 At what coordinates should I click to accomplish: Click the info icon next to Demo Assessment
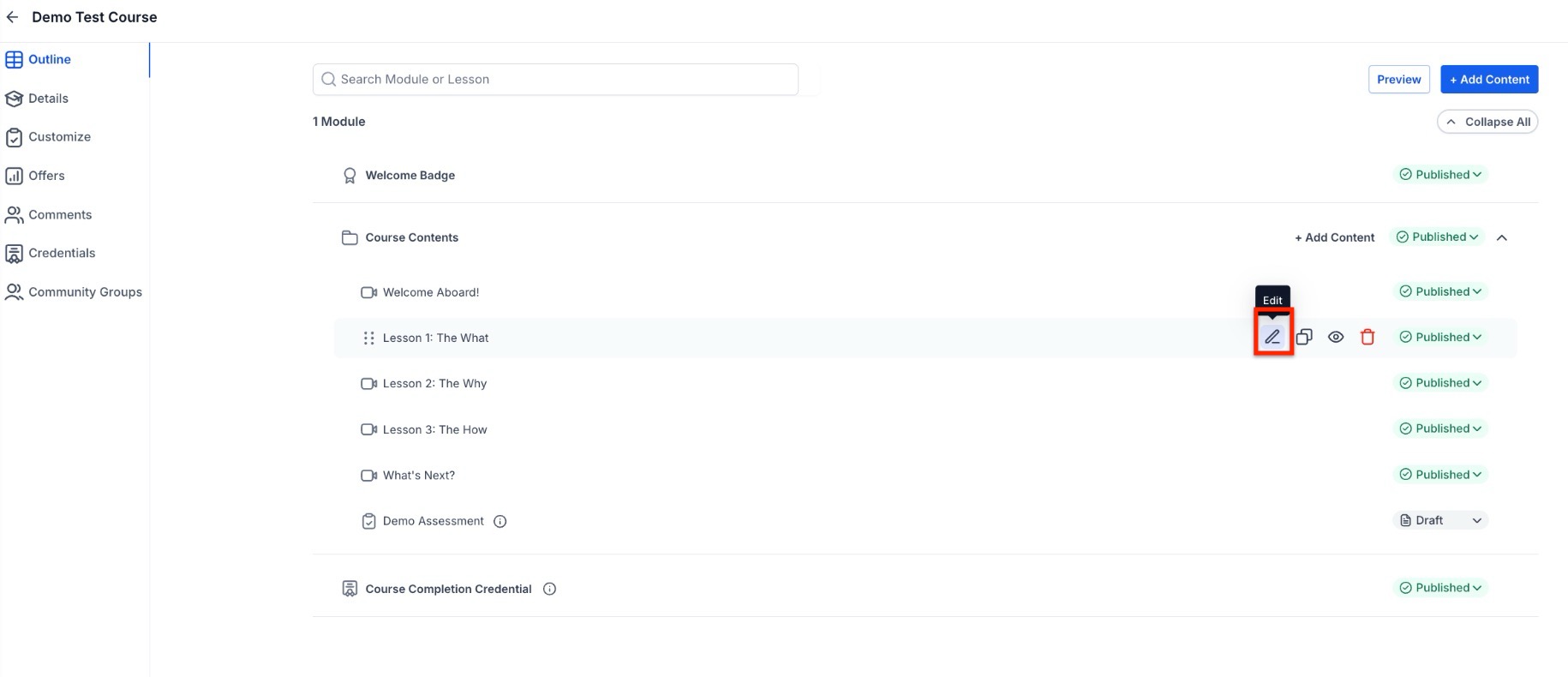point(500,521)
